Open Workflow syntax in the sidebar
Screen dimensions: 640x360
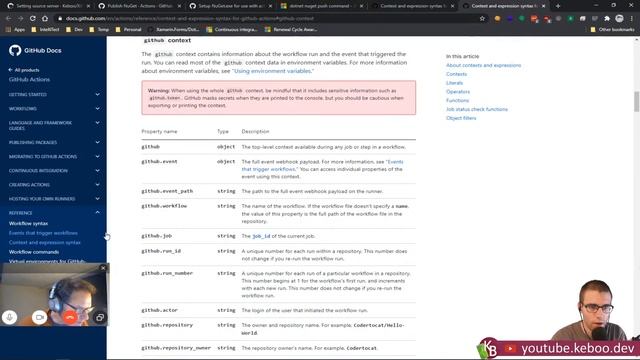[x=29, y=224]
